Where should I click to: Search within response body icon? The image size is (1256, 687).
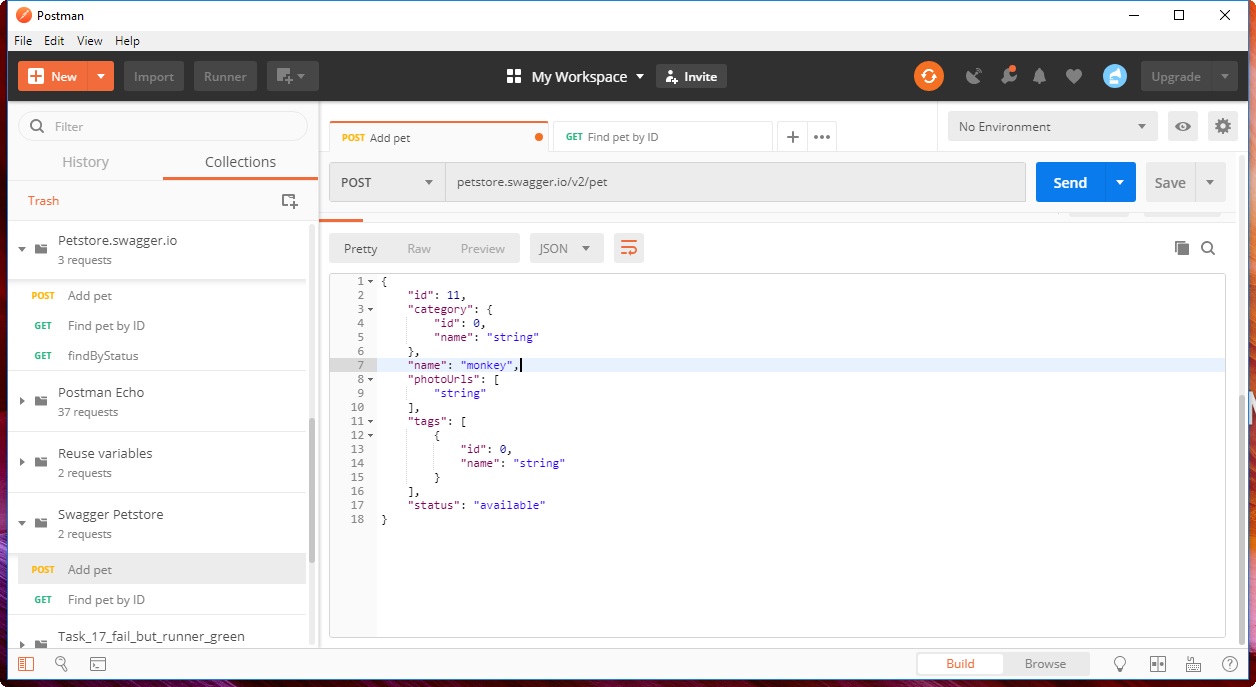pos(1208,248)
